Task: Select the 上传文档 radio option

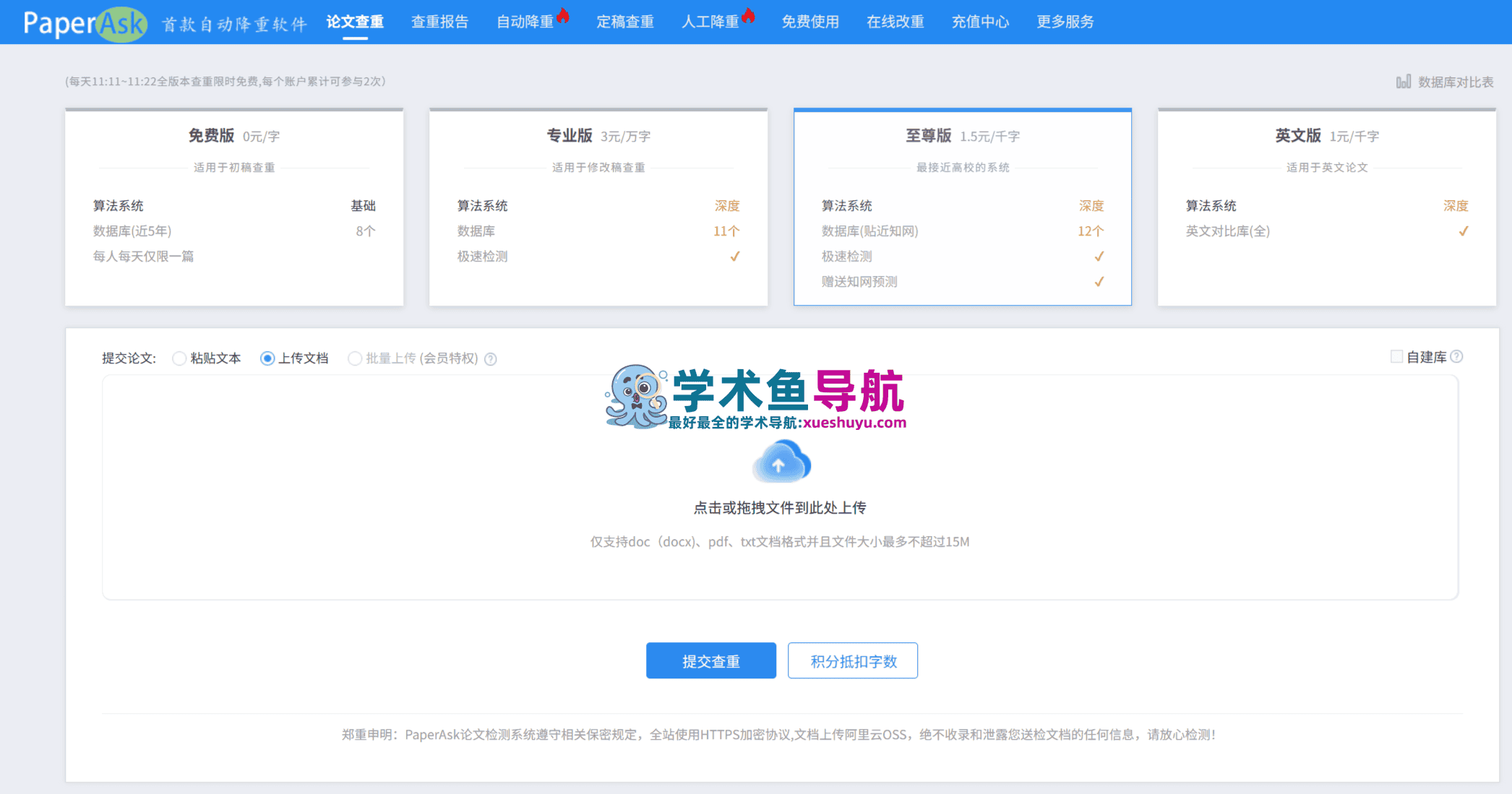Action: click(267, 358)
